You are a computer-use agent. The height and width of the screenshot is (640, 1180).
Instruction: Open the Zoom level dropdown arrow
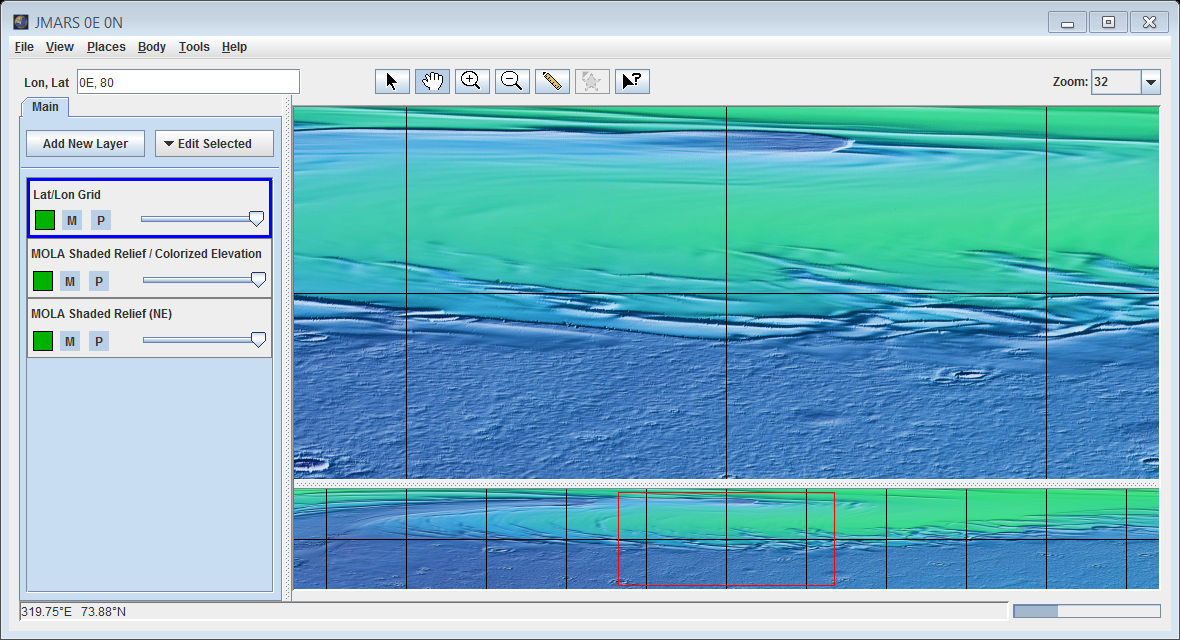tap(1151, 82)
